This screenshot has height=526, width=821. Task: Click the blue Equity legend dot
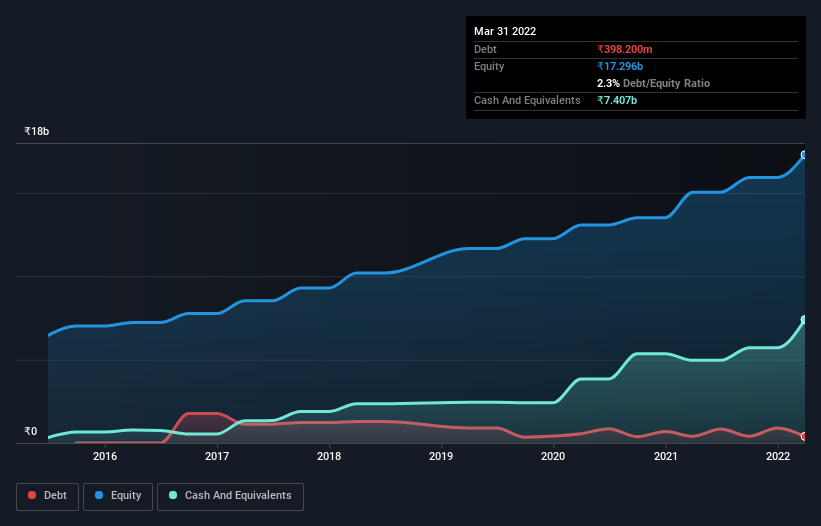pyautogui.click(x=99, y=495)
